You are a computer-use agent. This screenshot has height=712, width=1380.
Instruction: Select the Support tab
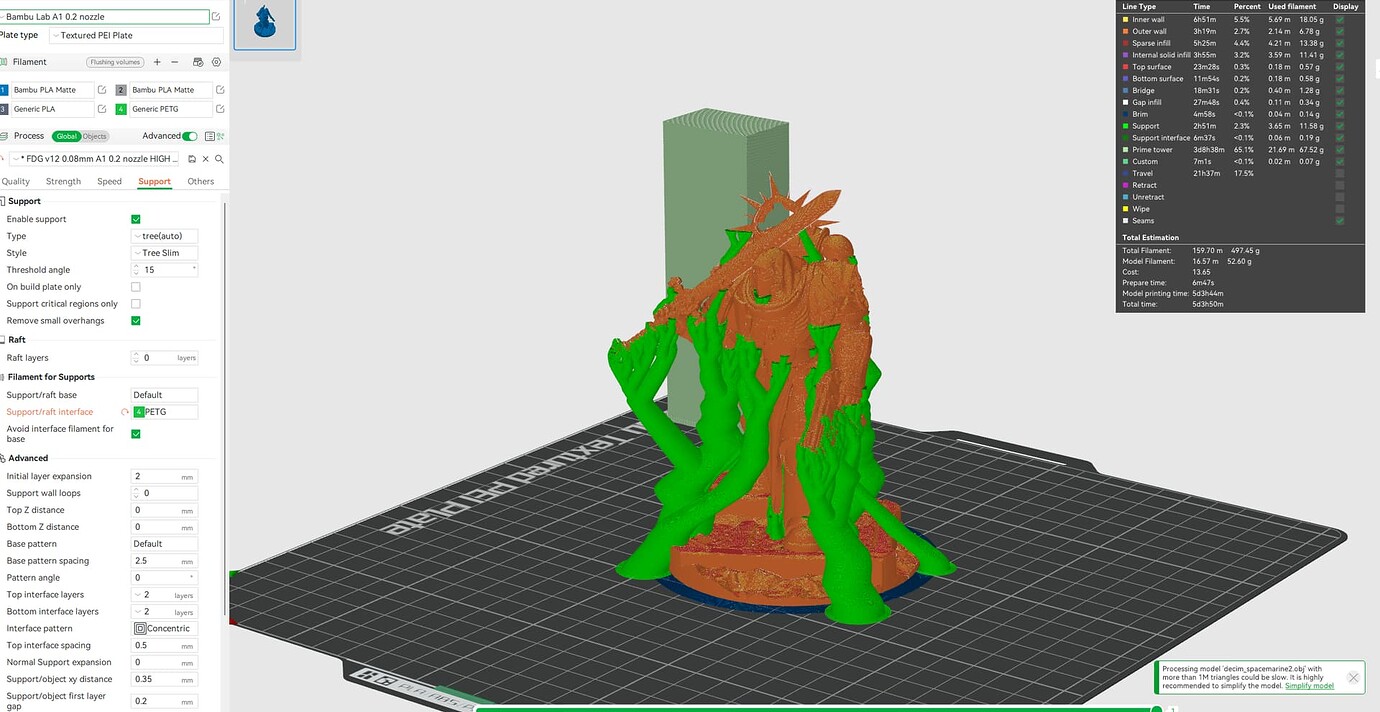[x=155, y=182]
